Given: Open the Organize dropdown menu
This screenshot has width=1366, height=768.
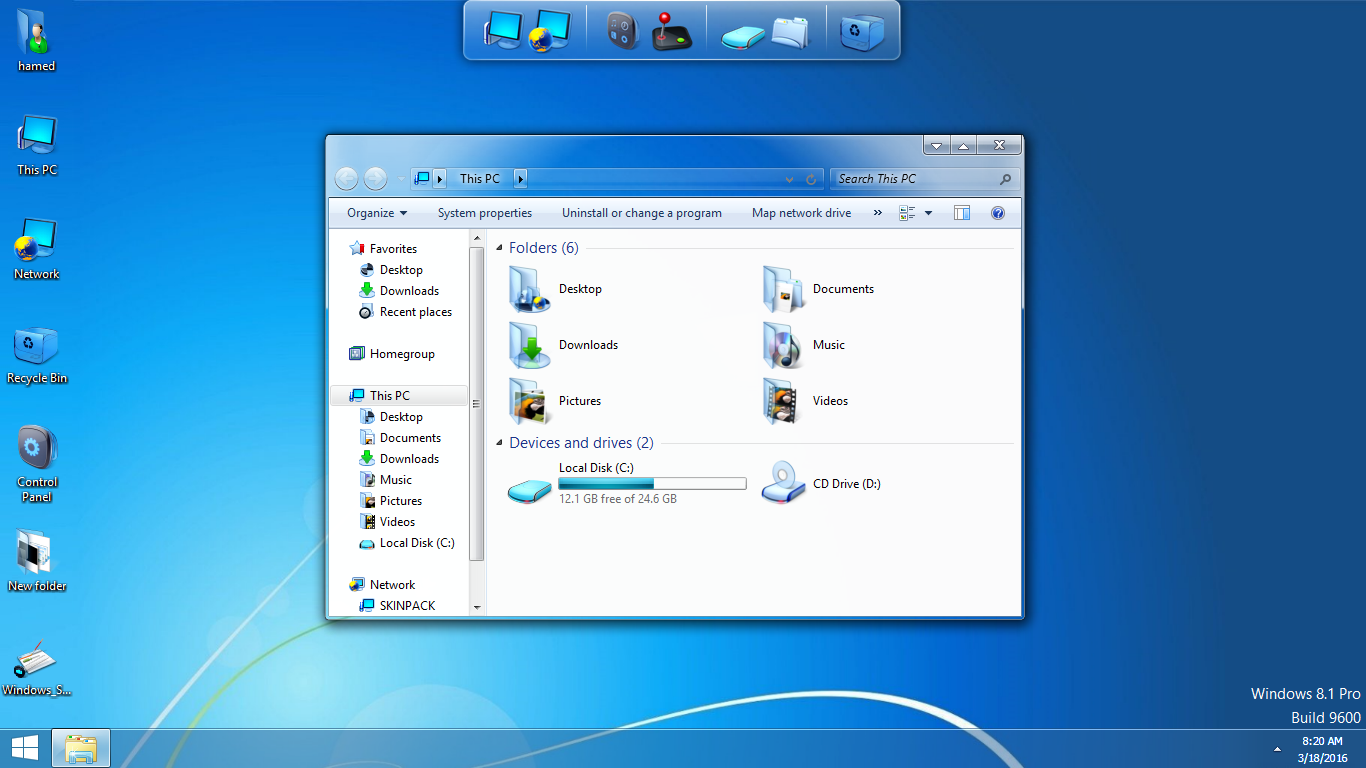Looking at the screenshot, I should click(x=376, y=212).
